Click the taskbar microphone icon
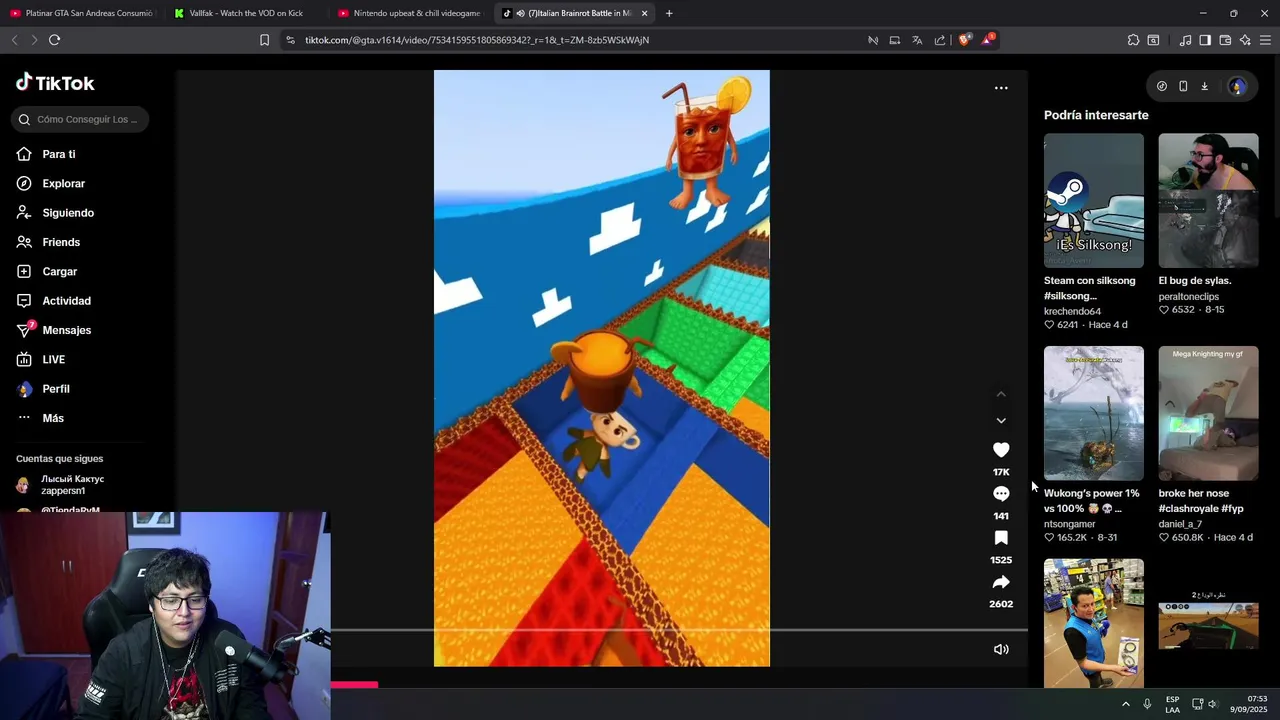The image size is (1280, 720). point(1147,704)
